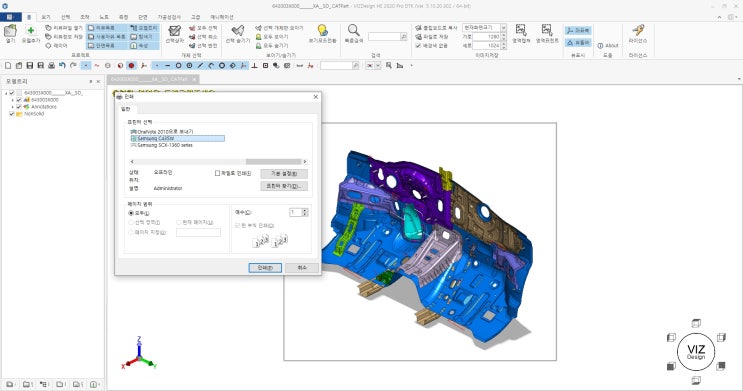Expand the root node in model tree

click(x=6, y=93)
